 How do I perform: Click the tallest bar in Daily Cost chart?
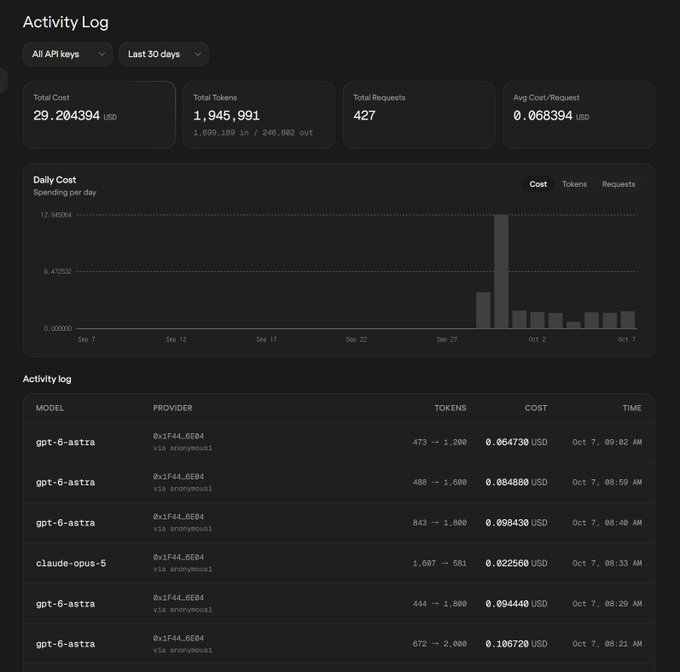coord(501,271)
